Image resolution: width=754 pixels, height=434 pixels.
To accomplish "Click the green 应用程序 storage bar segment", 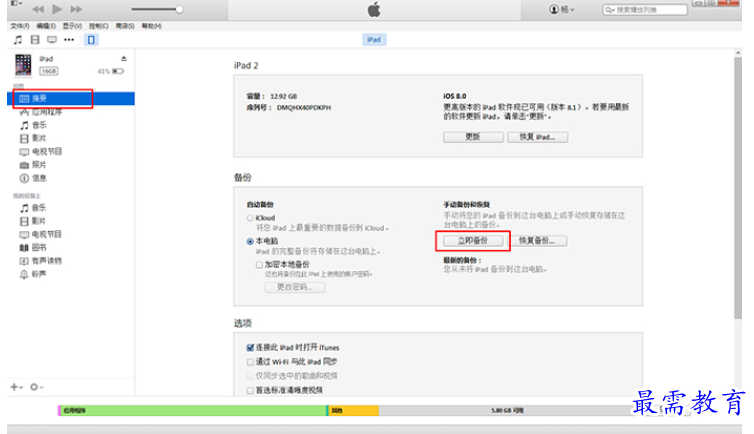I will pyautogui.click(x=193, y=410).
